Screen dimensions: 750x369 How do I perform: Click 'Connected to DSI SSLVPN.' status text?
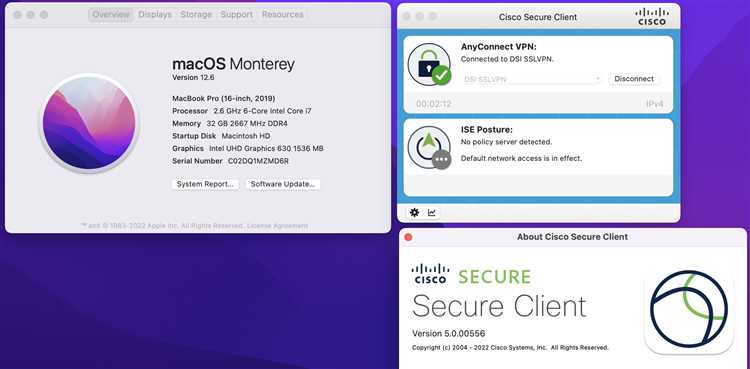click(507, 59)
